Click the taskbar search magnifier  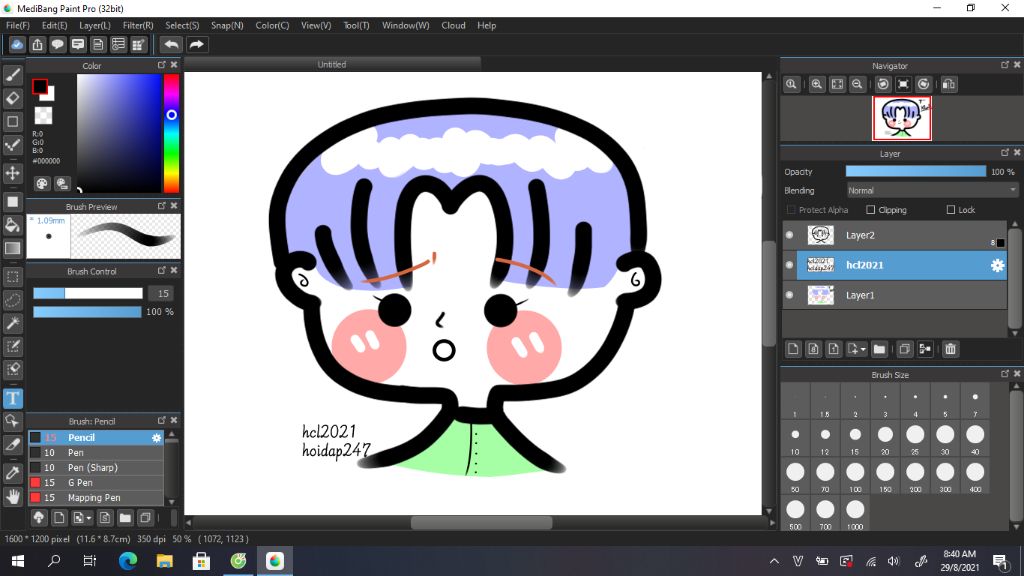coord(54,561)
